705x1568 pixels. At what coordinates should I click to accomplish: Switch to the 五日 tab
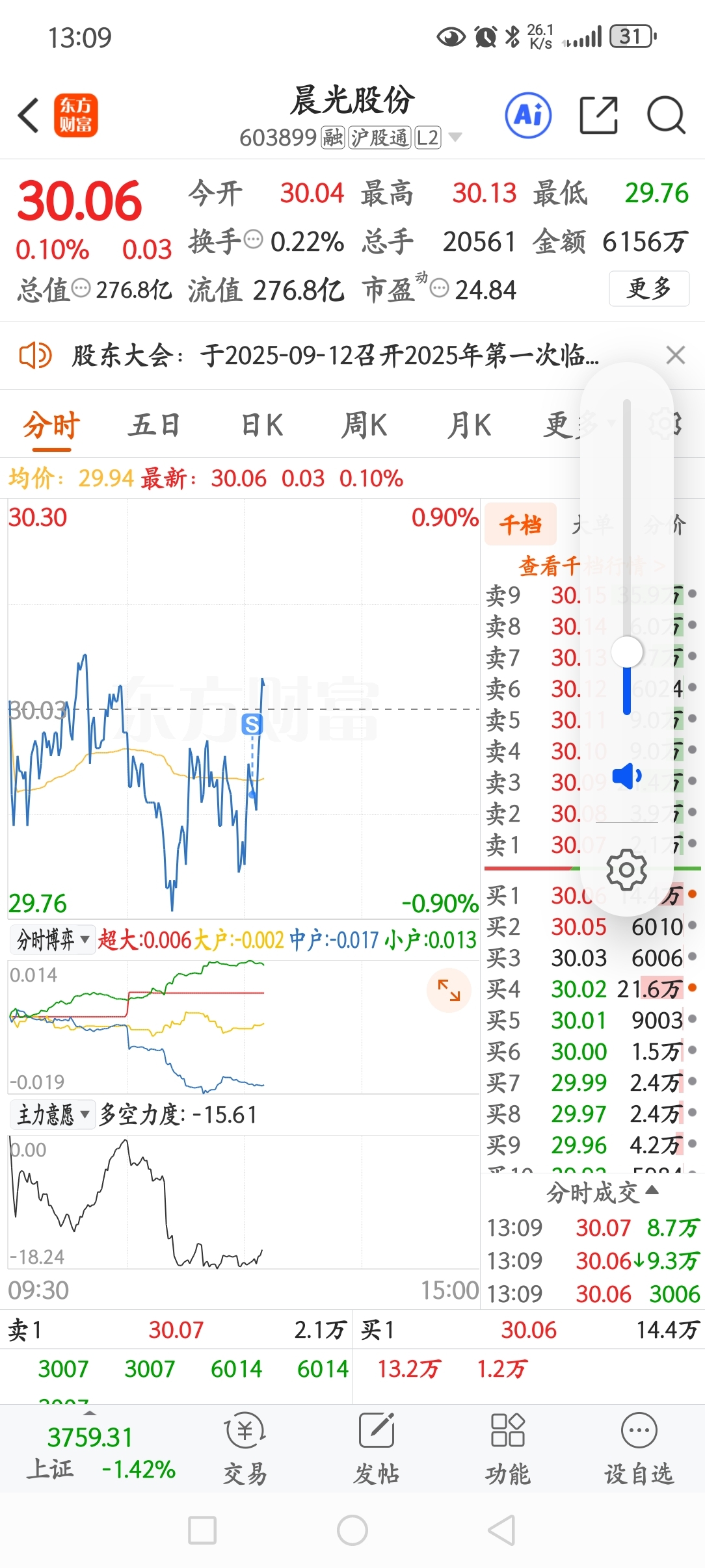click(x=154, y=425)
